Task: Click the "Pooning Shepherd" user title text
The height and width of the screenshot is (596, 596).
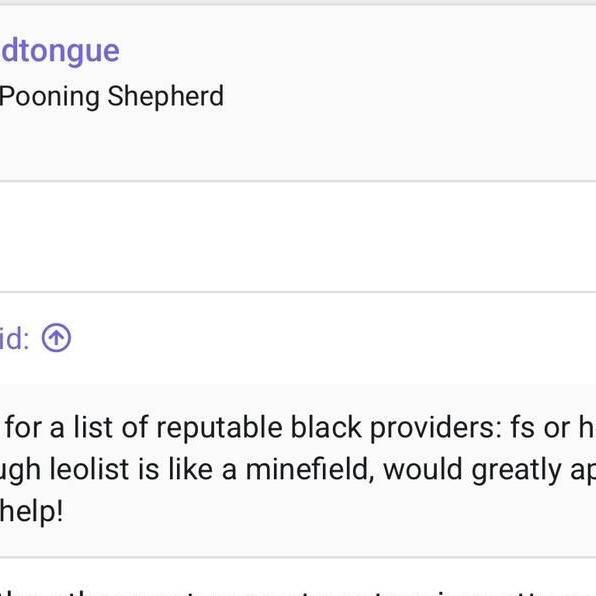Action: pos(111,96)
